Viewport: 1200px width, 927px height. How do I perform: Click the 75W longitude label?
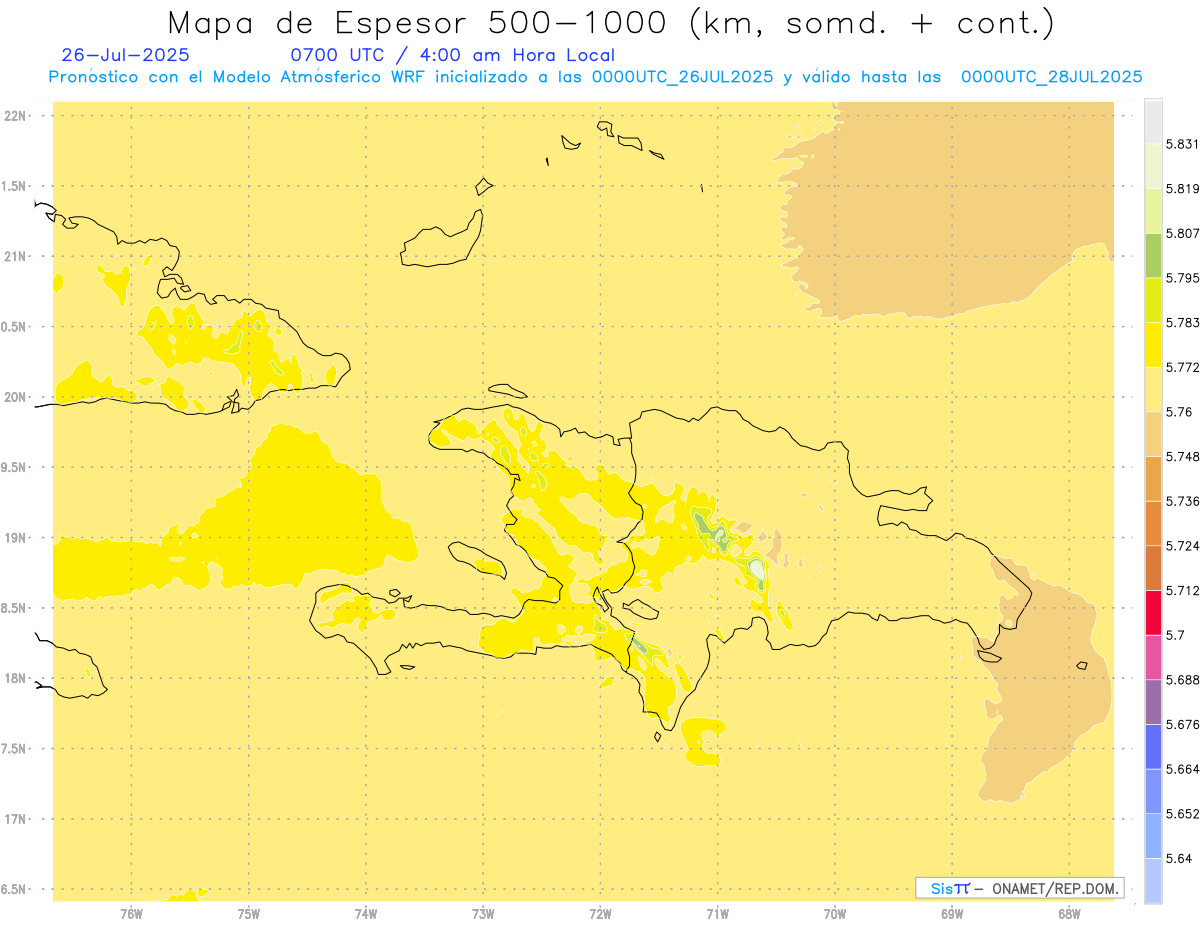pyautogui.click(x=249, y=913)
